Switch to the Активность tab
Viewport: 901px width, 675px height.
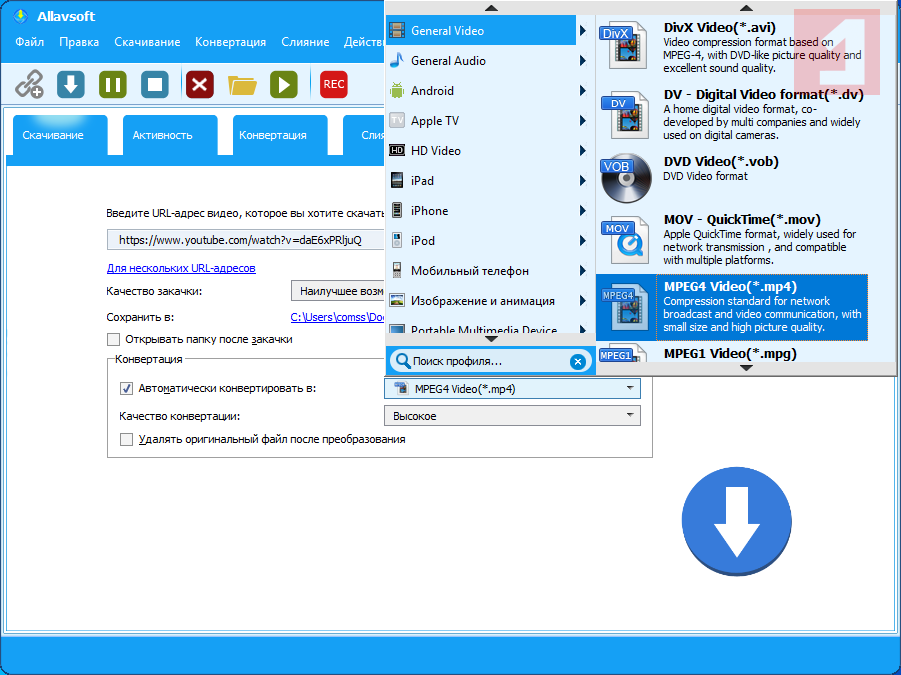tap(170, 135)
